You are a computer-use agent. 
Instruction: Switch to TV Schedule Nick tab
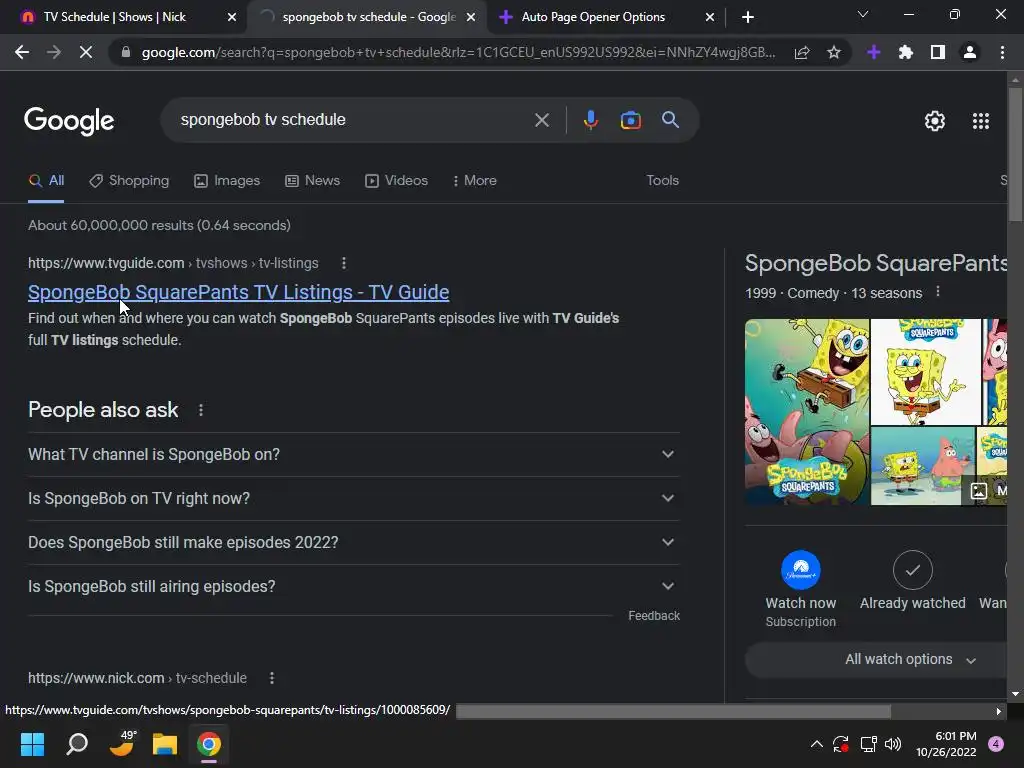pos(114,17)
